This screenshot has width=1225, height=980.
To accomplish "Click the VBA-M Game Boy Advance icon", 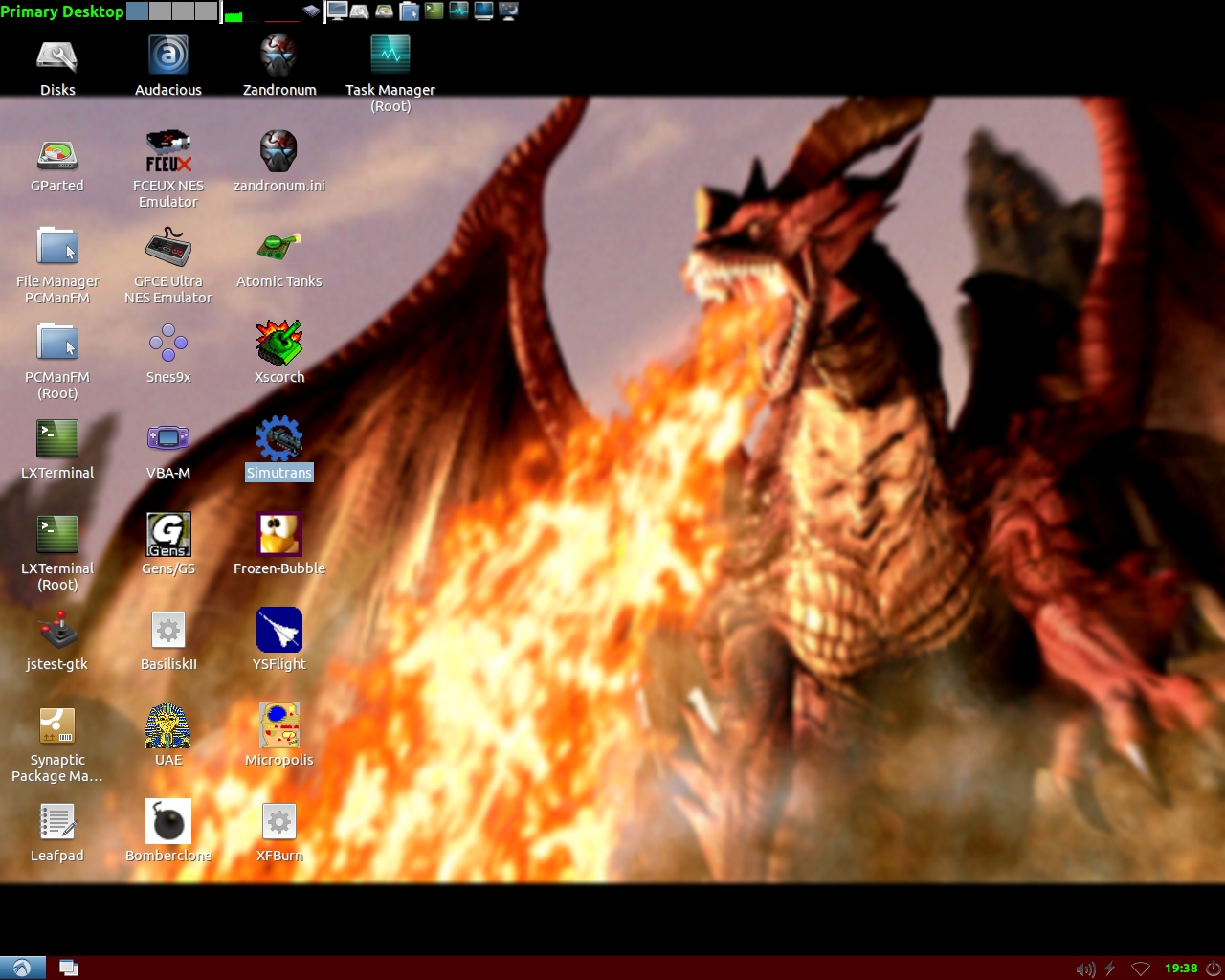I will pyautogui.click(x=168, y=439).
